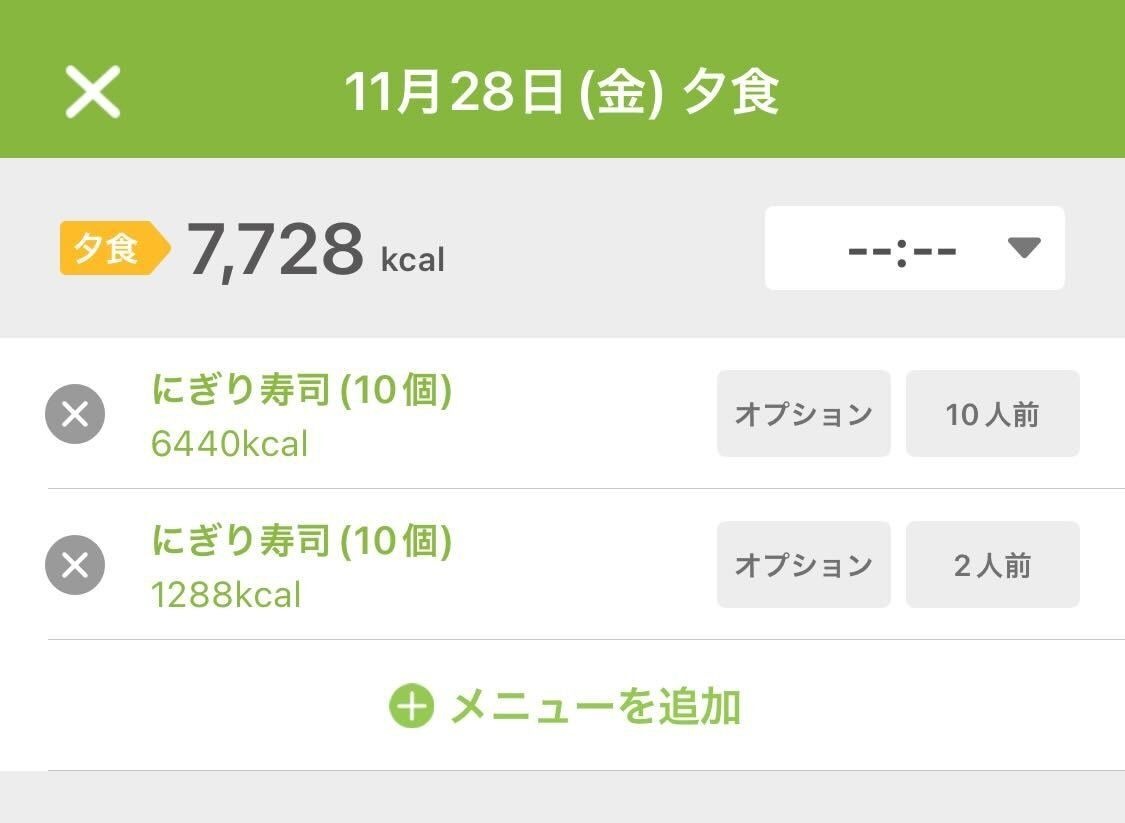The height and width of the screenshot is (823, 1125).
Task: Change the 2人前 serving amount
Action: tap(992, 565)
